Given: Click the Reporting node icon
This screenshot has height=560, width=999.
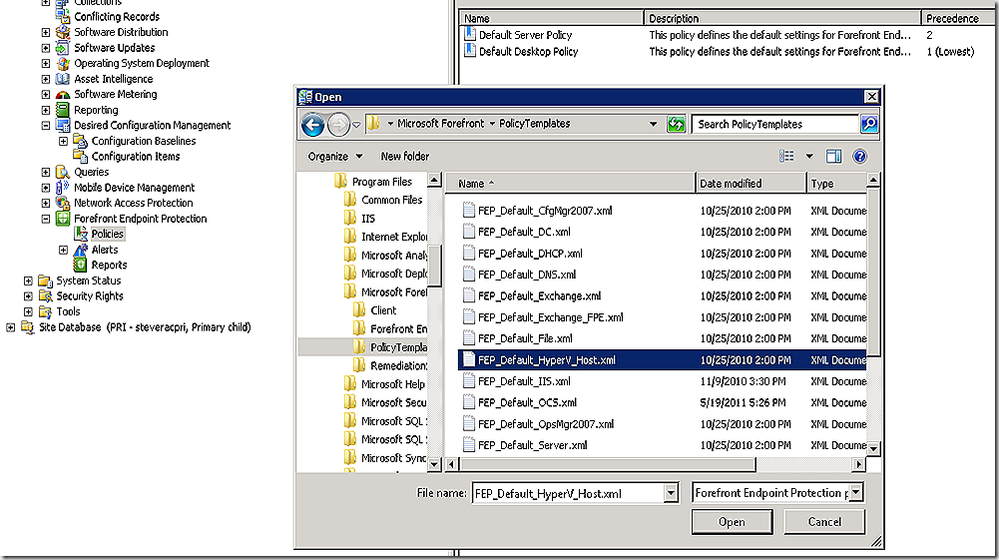Looking at the screenshot, I should pos(62,110).
